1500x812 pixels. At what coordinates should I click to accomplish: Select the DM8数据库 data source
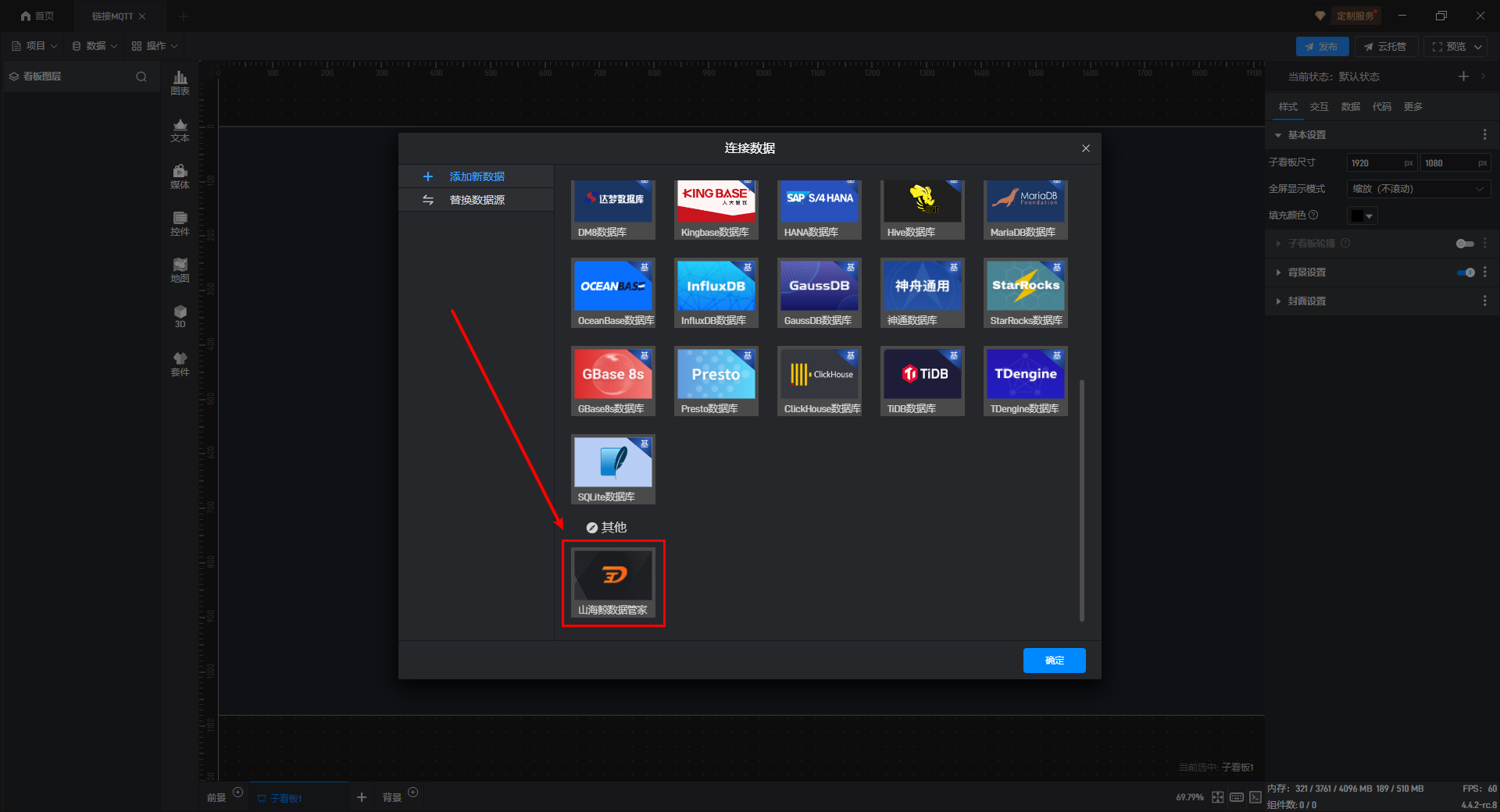tap(613, 209)
